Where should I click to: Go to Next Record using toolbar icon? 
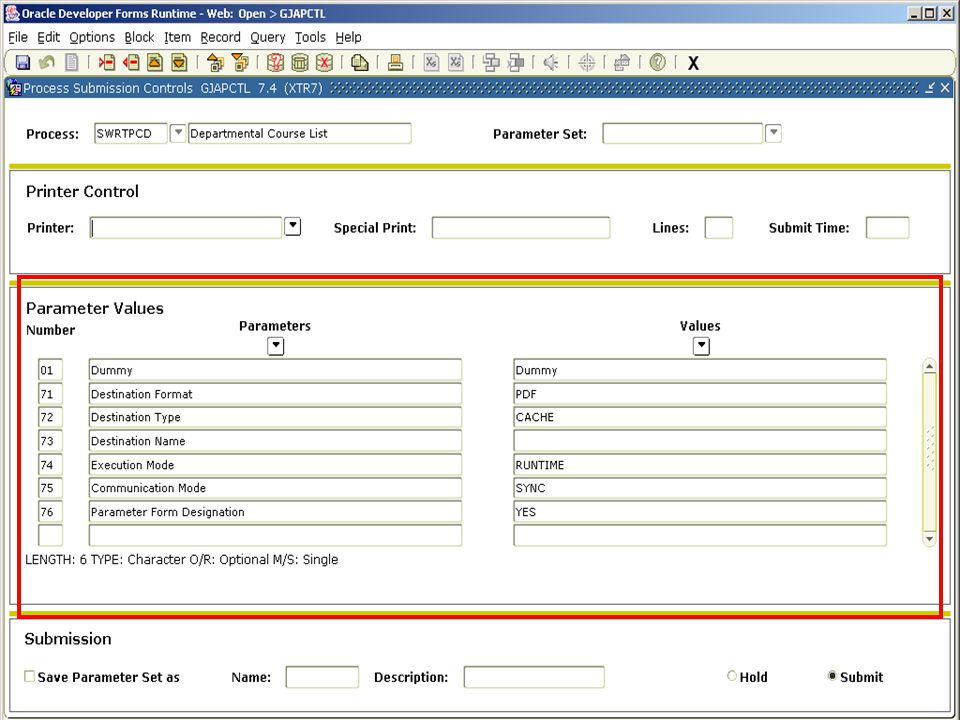point(179,62)
